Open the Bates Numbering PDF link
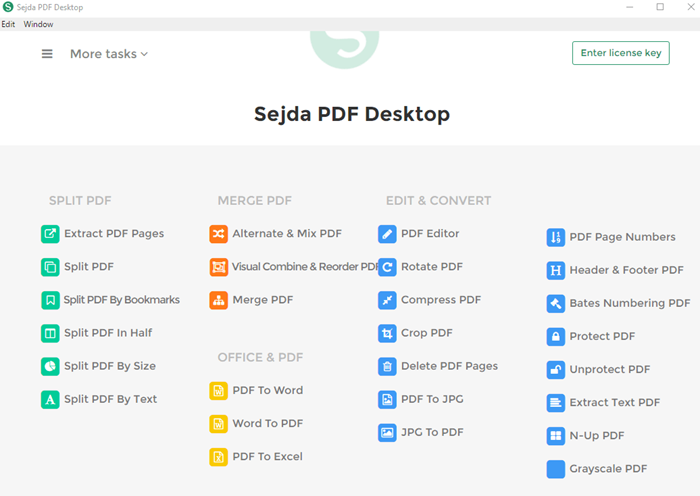The height and width of the screenshot is (496, 700). tap(629, 303)
